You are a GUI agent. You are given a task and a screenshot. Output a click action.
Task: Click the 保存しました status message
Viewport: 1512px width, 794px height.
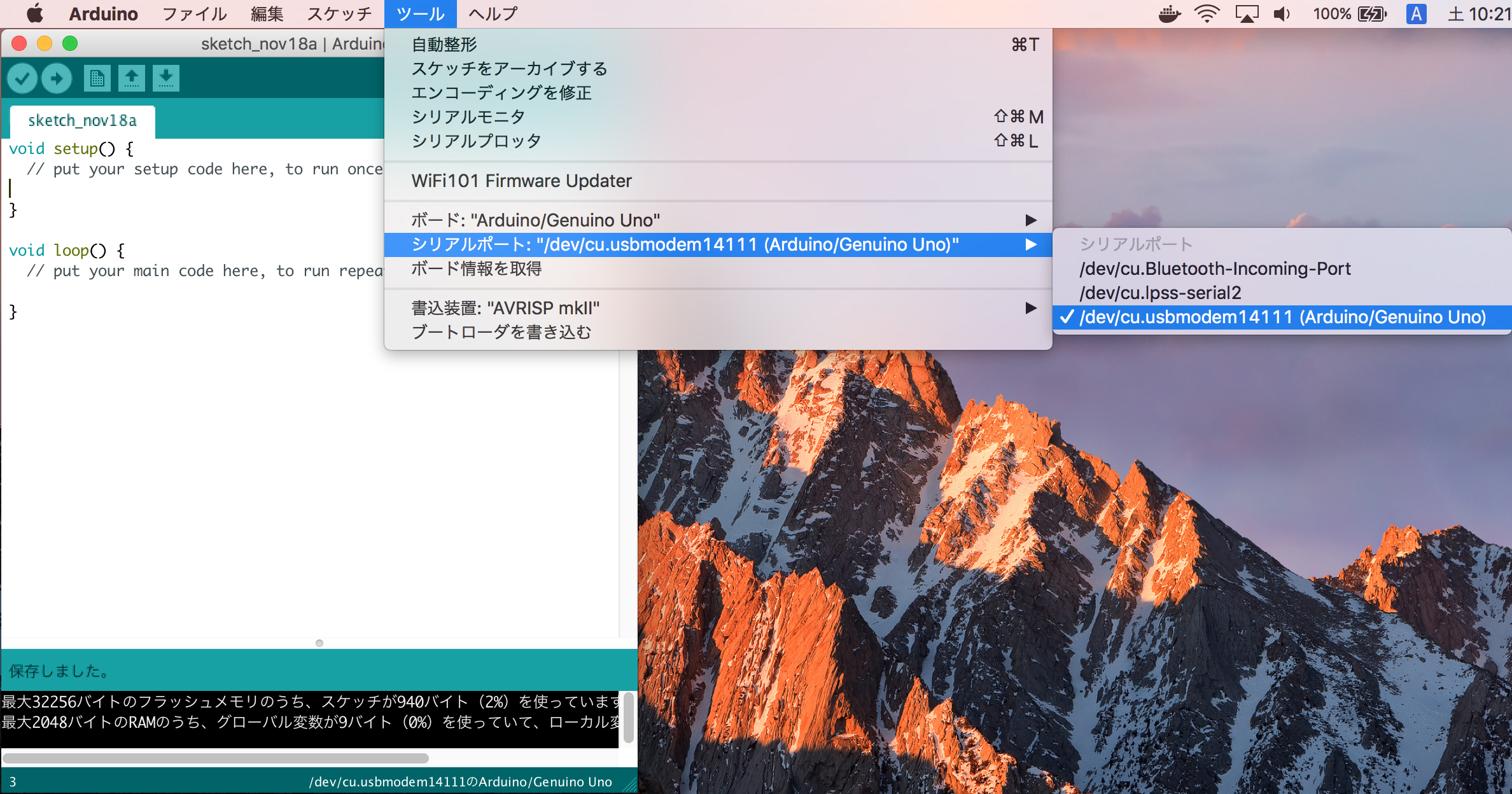pyautogui.click(x=59, y=671)
